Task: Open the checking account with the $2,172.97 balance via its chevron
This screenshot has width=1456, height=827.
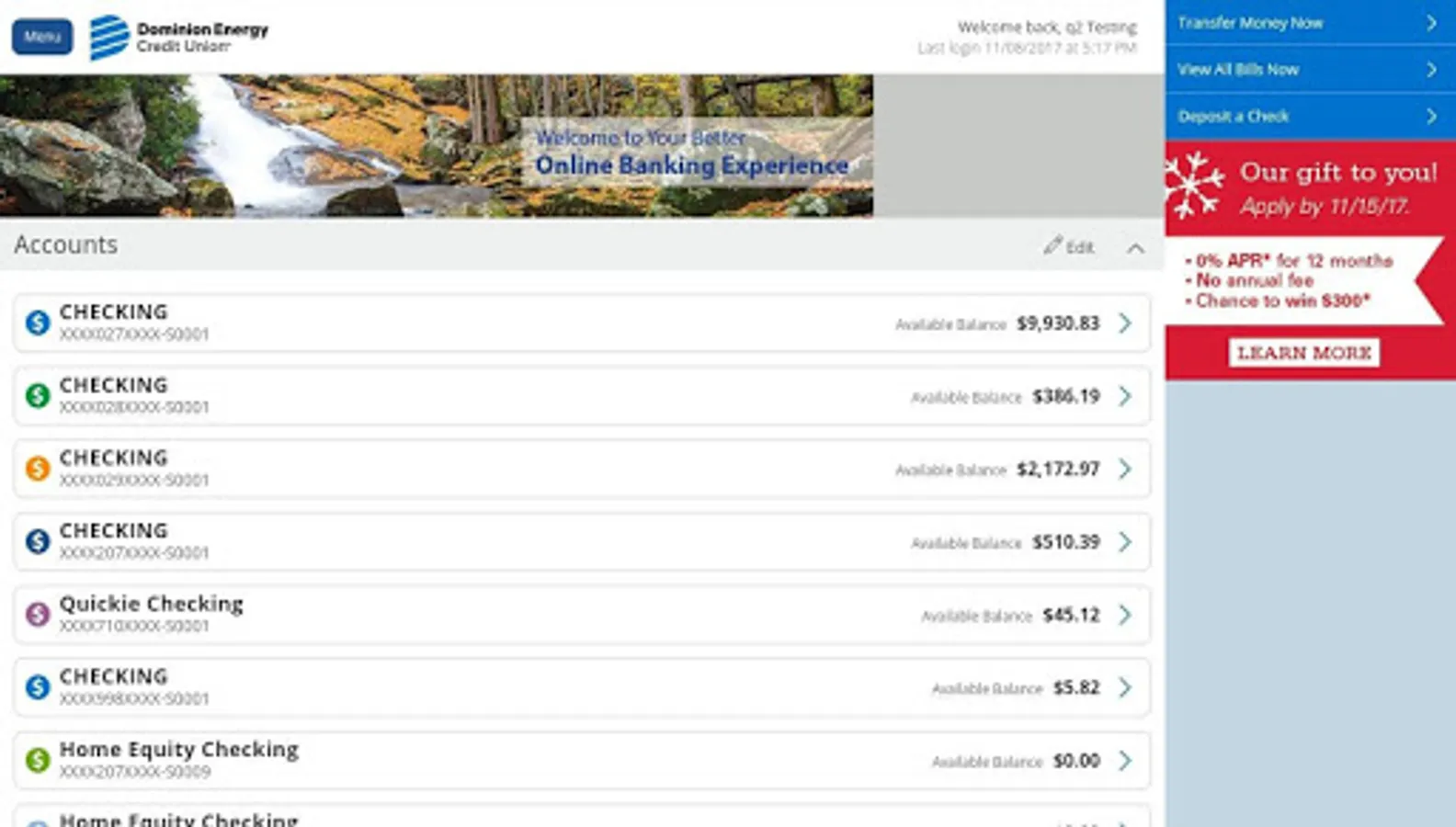Action: tap(1125, 469)
